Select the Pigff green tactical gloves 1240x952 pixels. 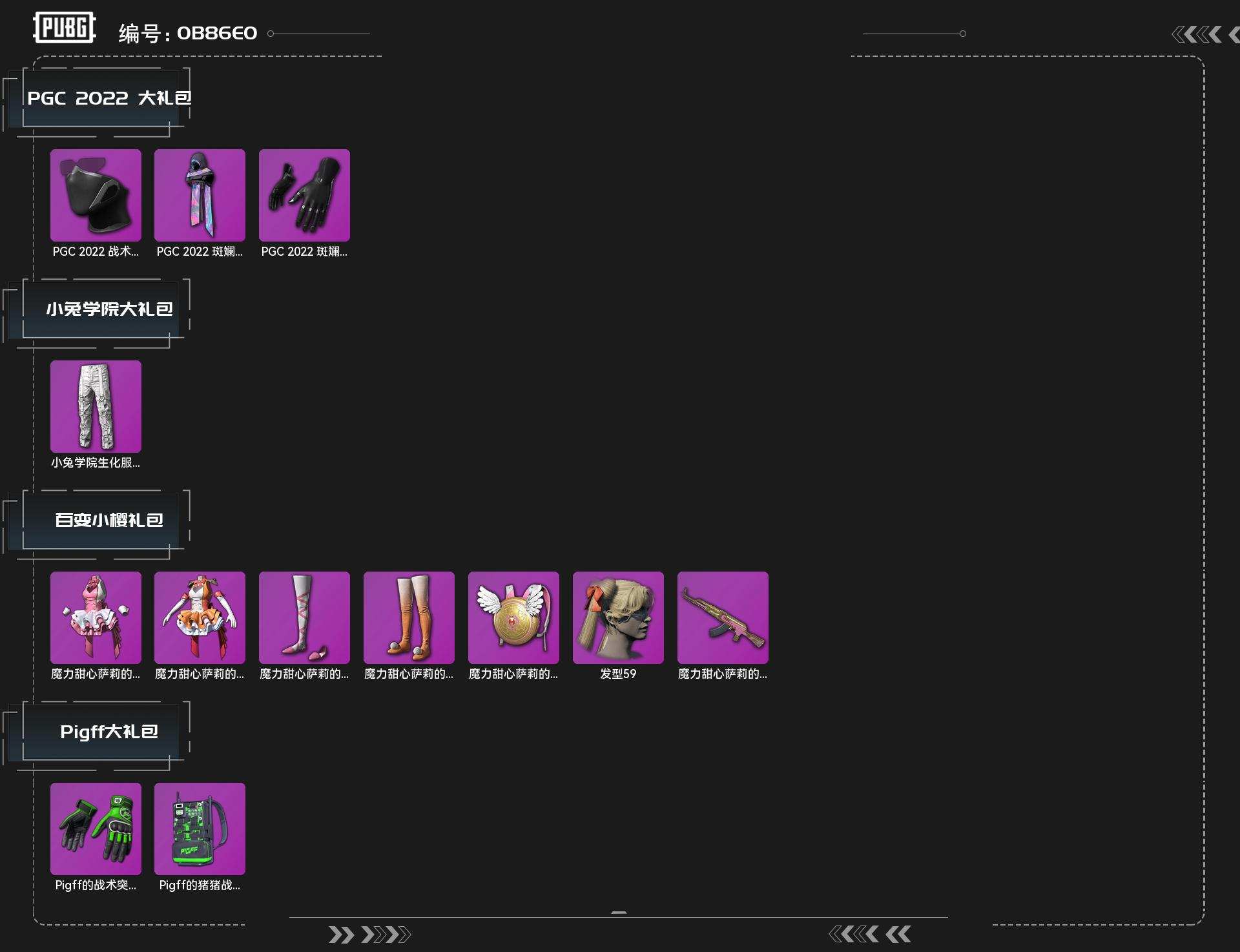tap(96, 829)
